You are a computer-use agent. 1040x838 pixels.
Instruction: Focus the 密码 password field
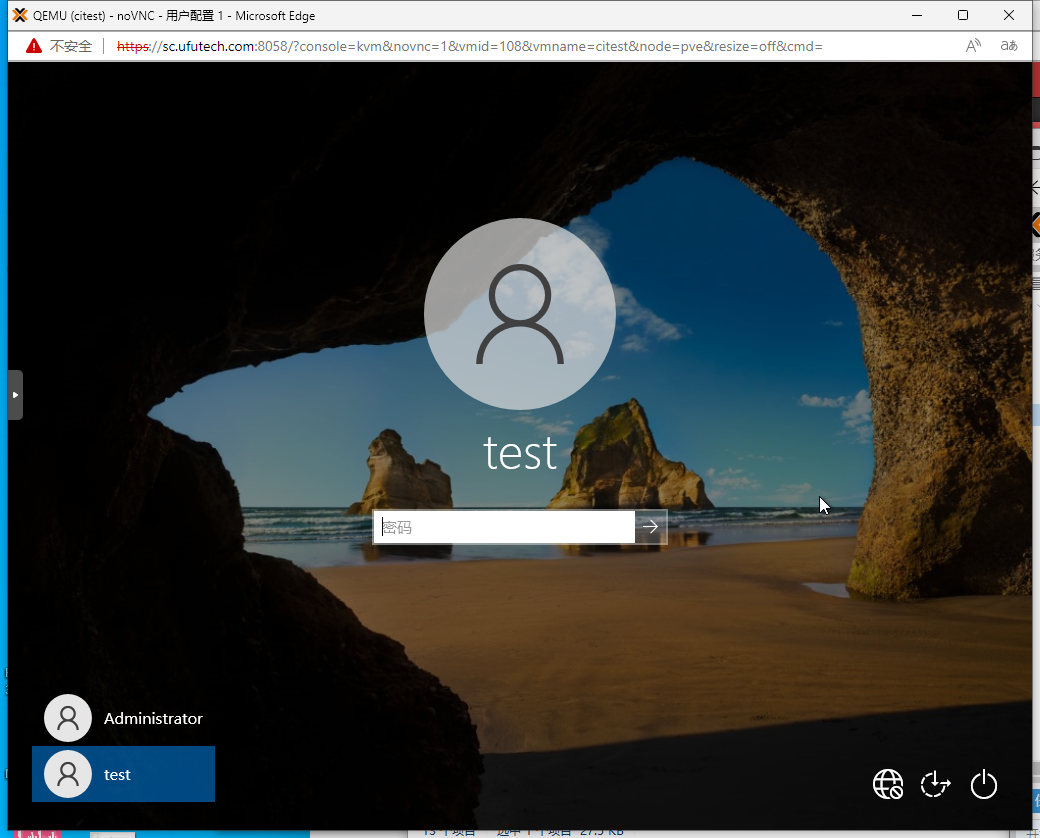(504, 527)
